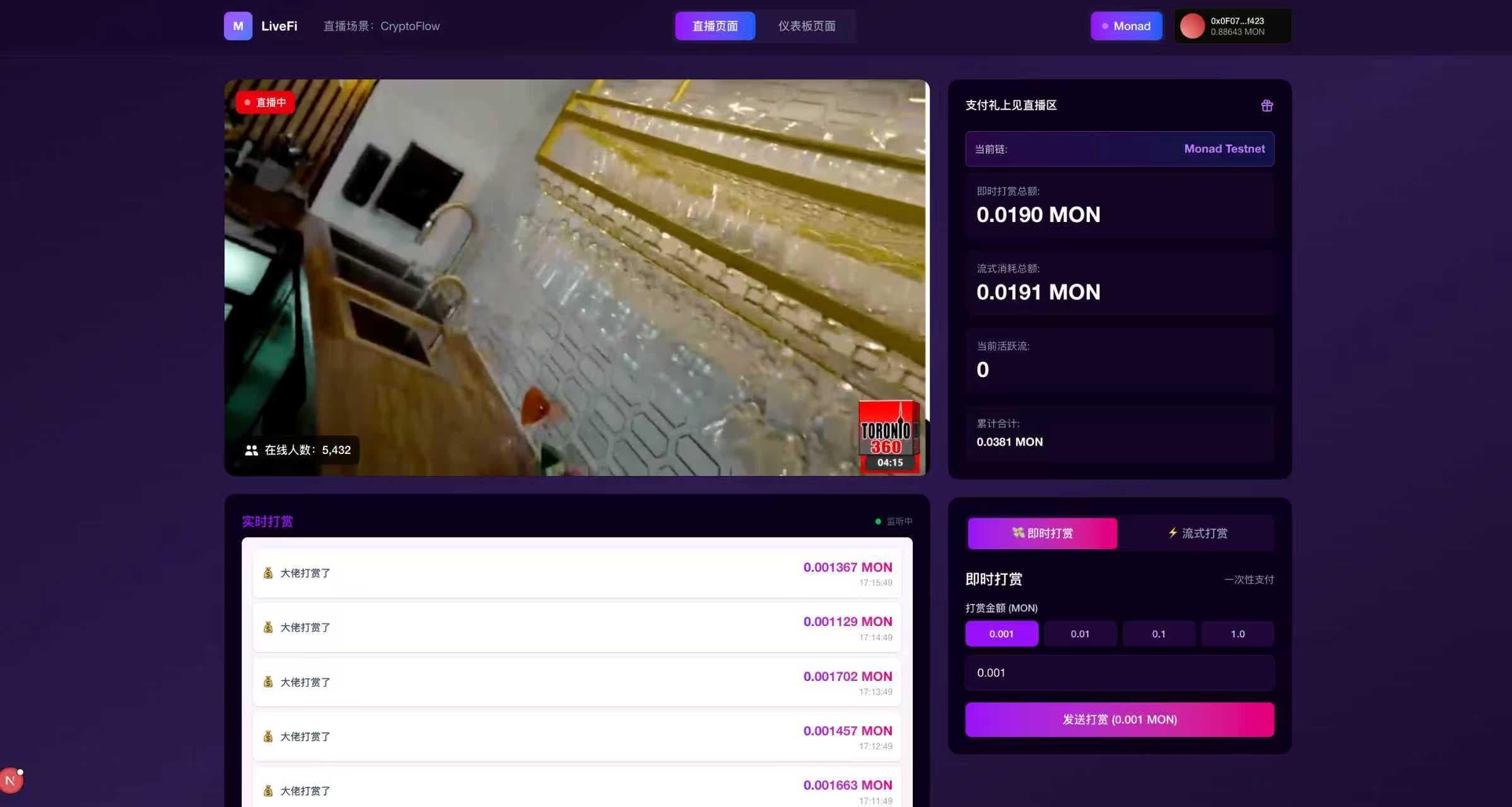Click the tip amount input field
This screenshot has height=807, width=1512.
pos(1119,673)
